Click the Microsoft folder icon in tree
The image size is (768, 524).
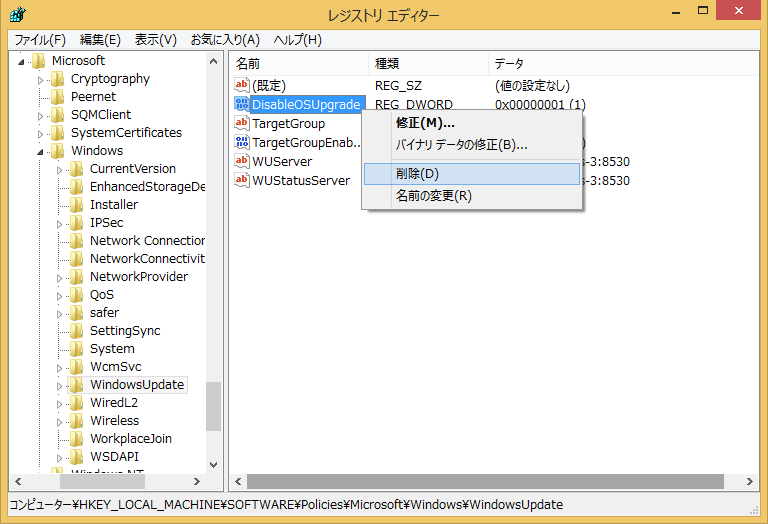38,61
